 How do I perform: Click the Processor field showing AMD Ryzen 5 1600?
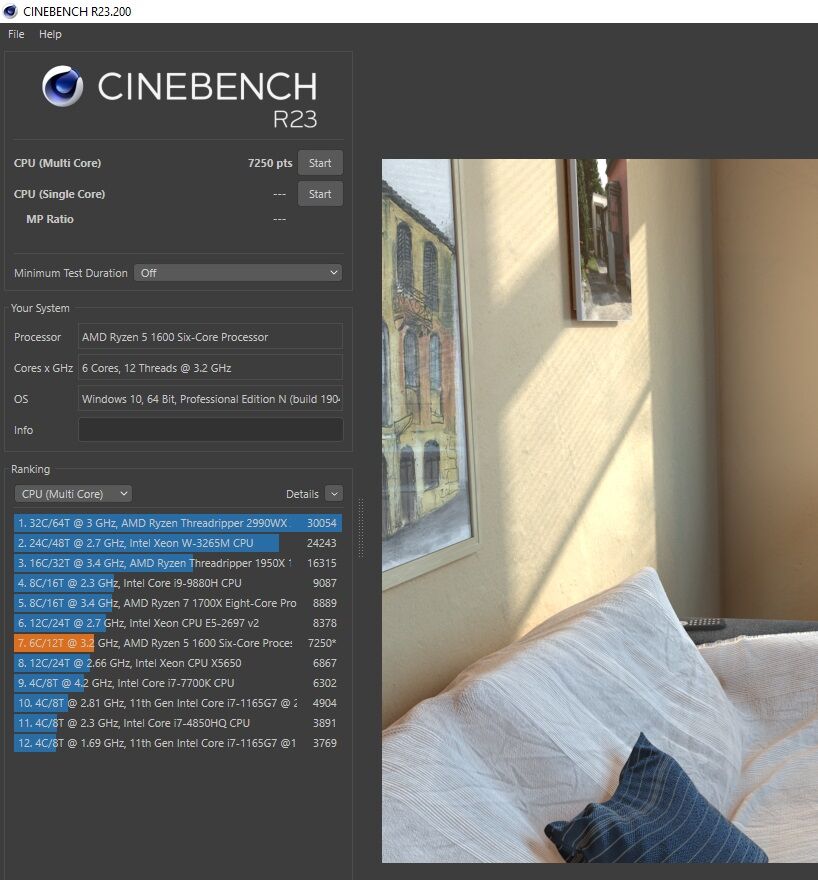click(x=210, y=337)
